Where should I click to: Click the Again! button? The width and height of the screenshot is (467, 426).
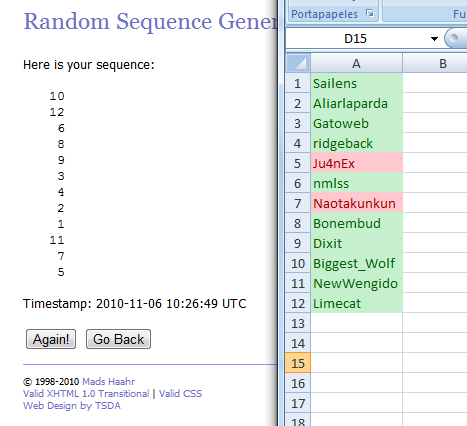click(51, 339)
